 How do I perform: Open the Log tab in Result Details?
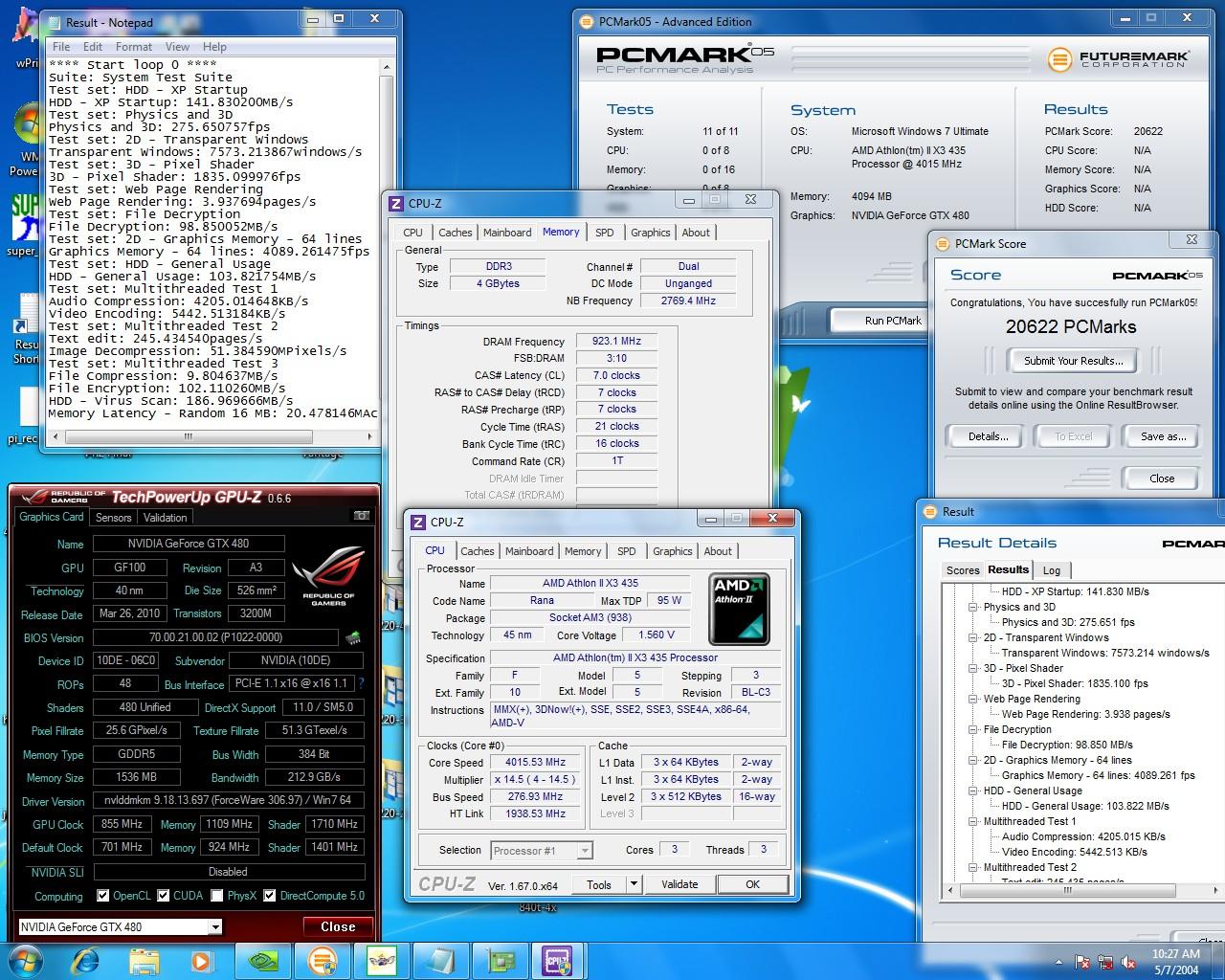click(1052, 570)
